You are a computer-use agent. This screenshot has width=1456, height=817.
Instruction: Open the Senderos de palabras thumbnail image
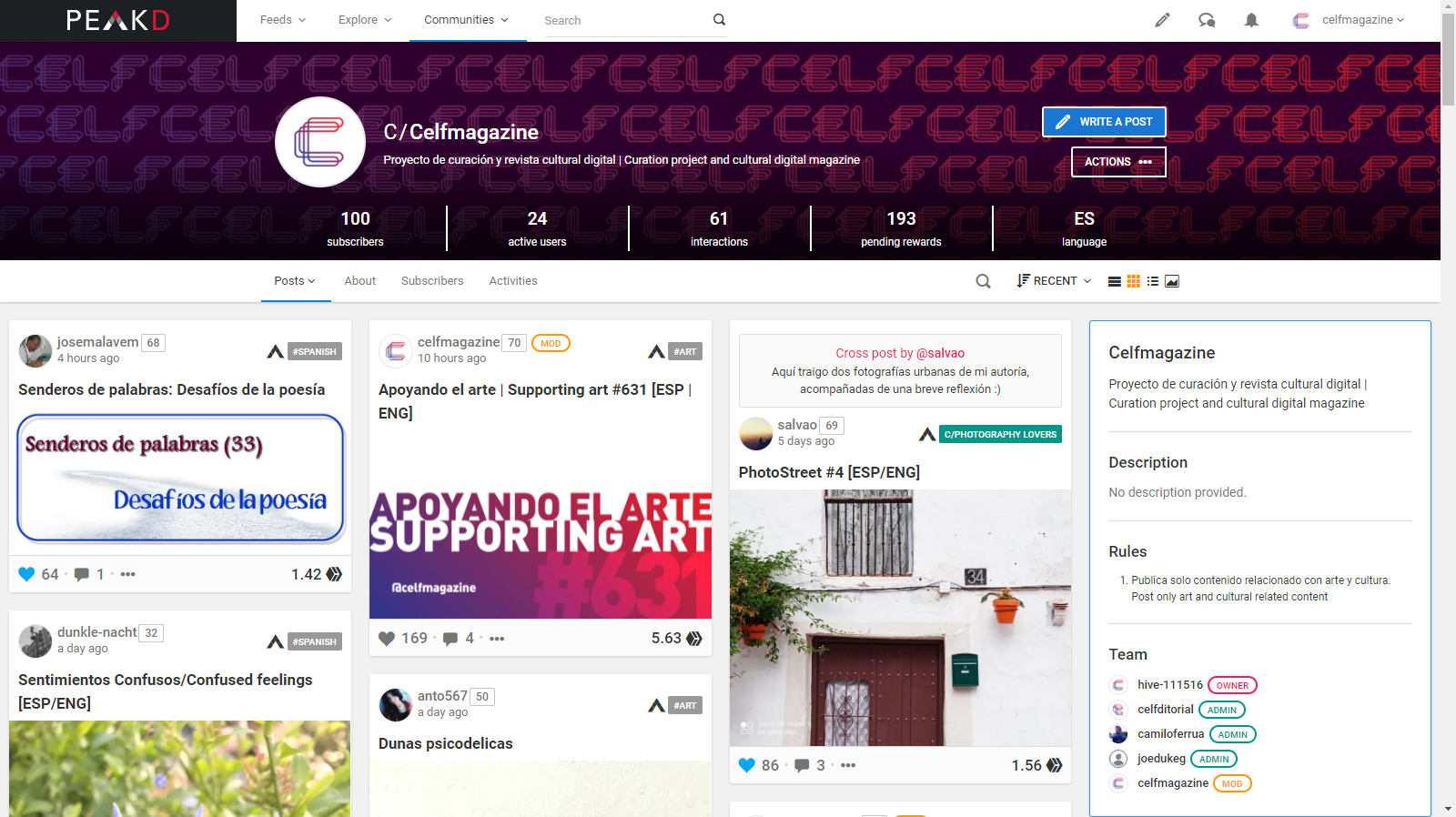tap(180, 479)
